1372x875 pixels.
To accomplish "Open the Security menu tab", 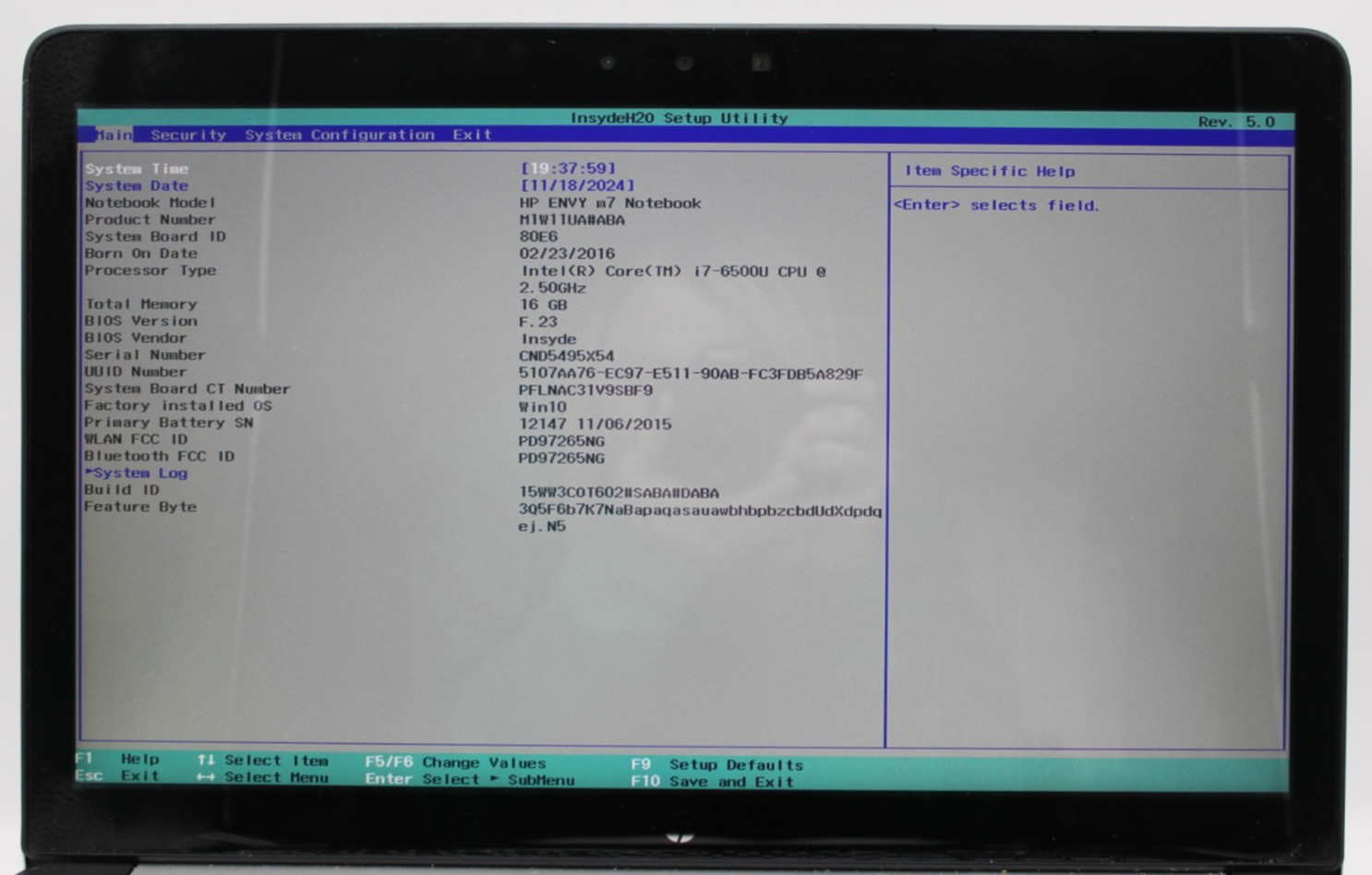I will click(x=188, y=135).
